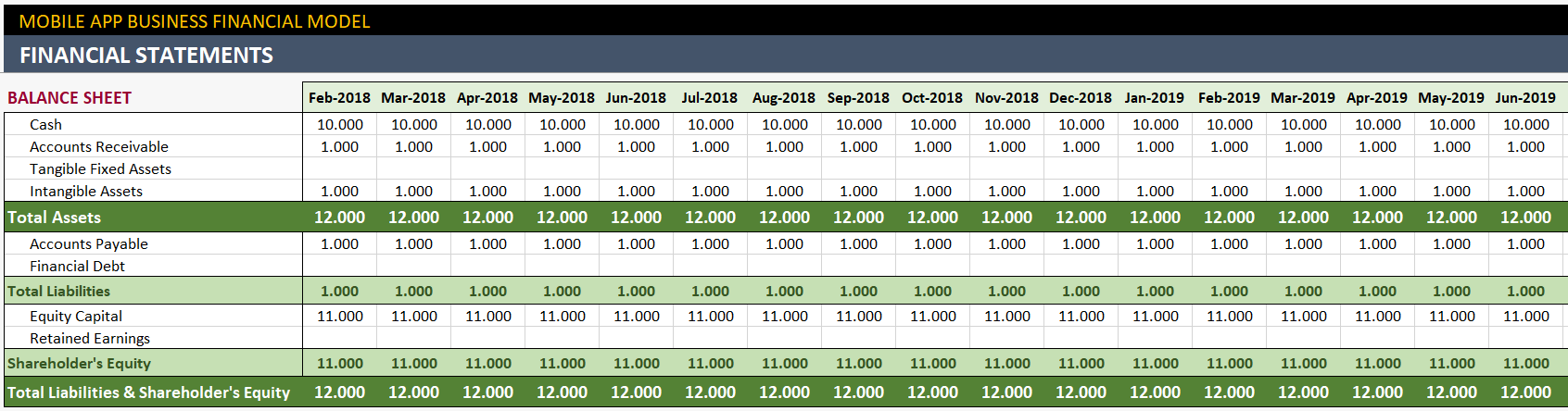
Task: Select the Equity Capital row label
Action: pyautogui.click(x=76, y=316)
